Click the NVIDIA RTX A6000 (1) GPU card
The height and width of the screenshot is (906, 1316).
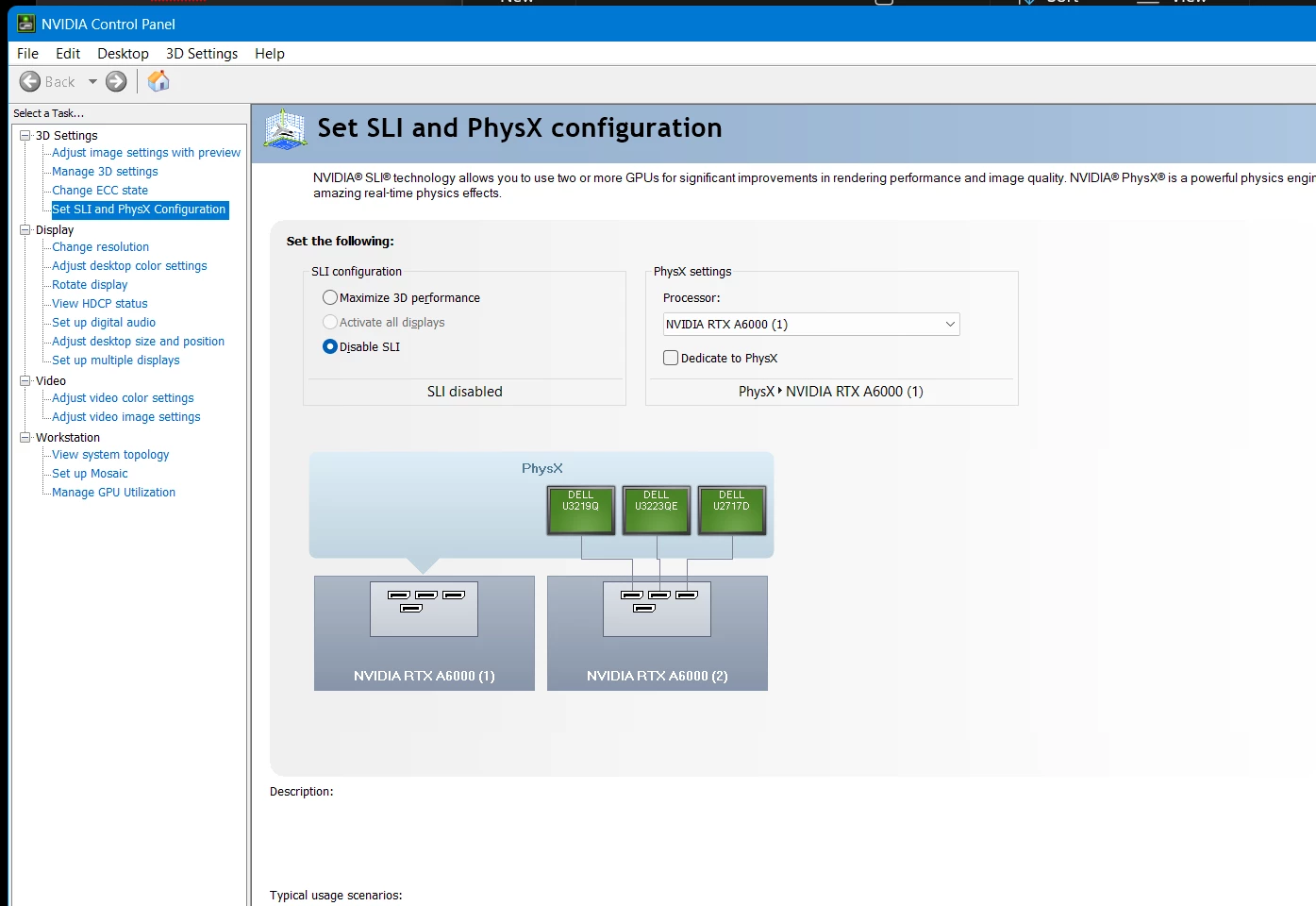click(x=425, y=633)
